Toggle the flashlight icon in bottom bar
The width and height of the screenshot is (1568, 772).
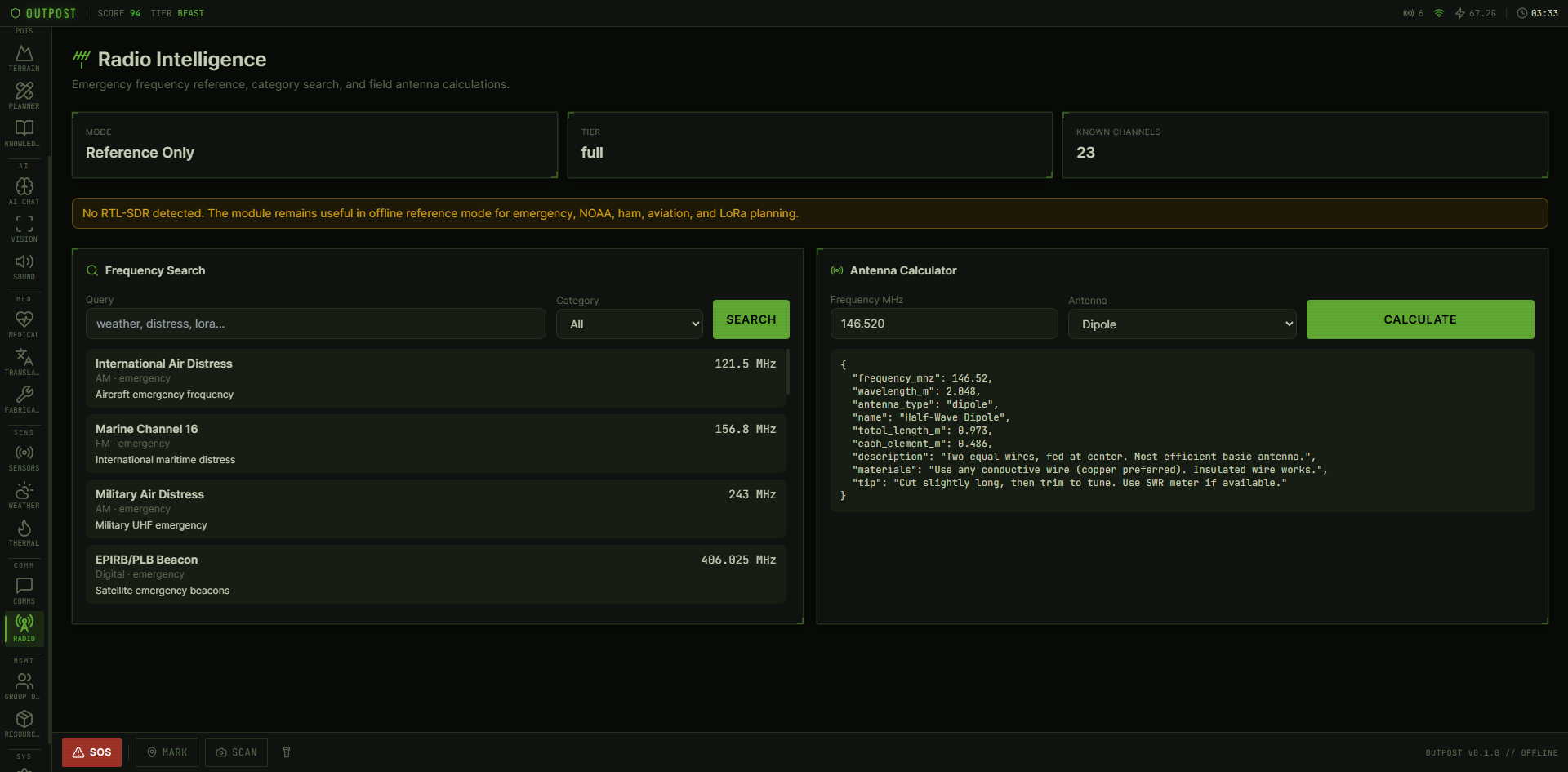pos(287,752)
